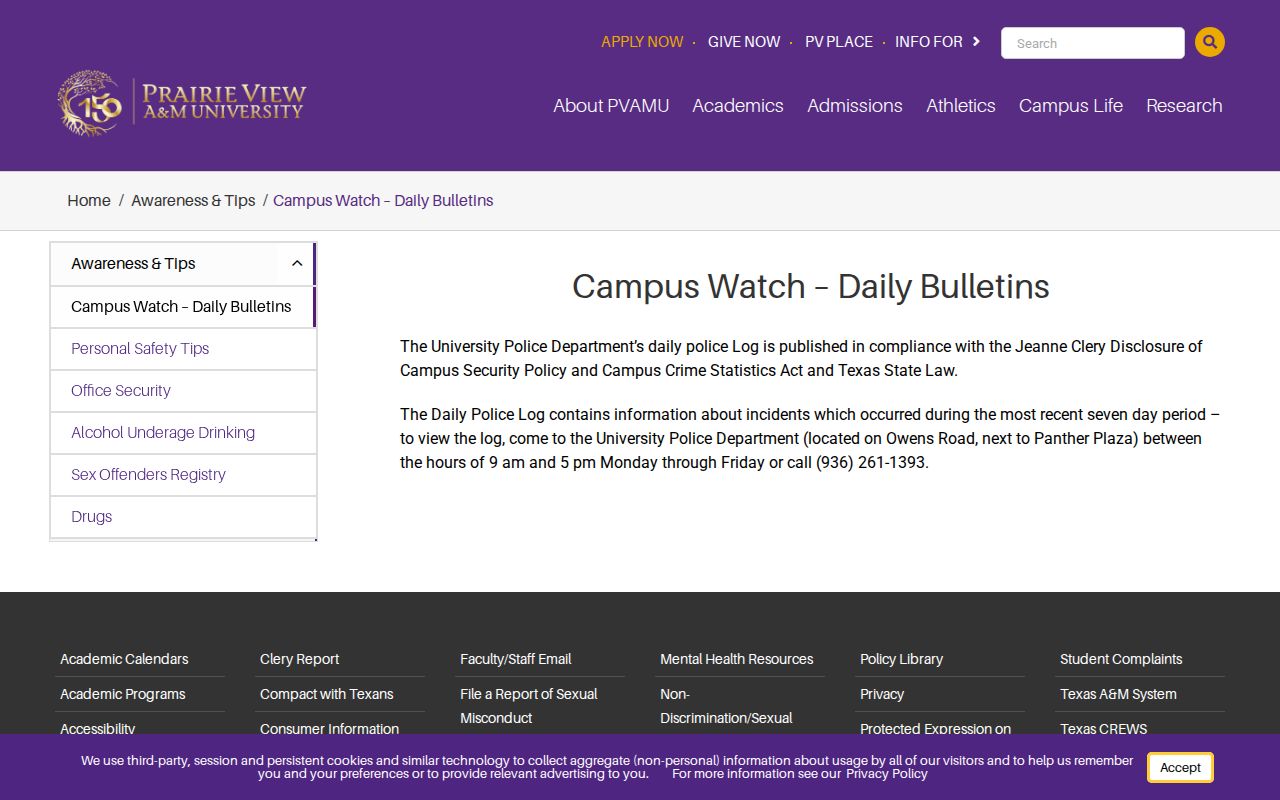
Task: Click the yellow search magnifier icon
Action: pos(1210,42)
